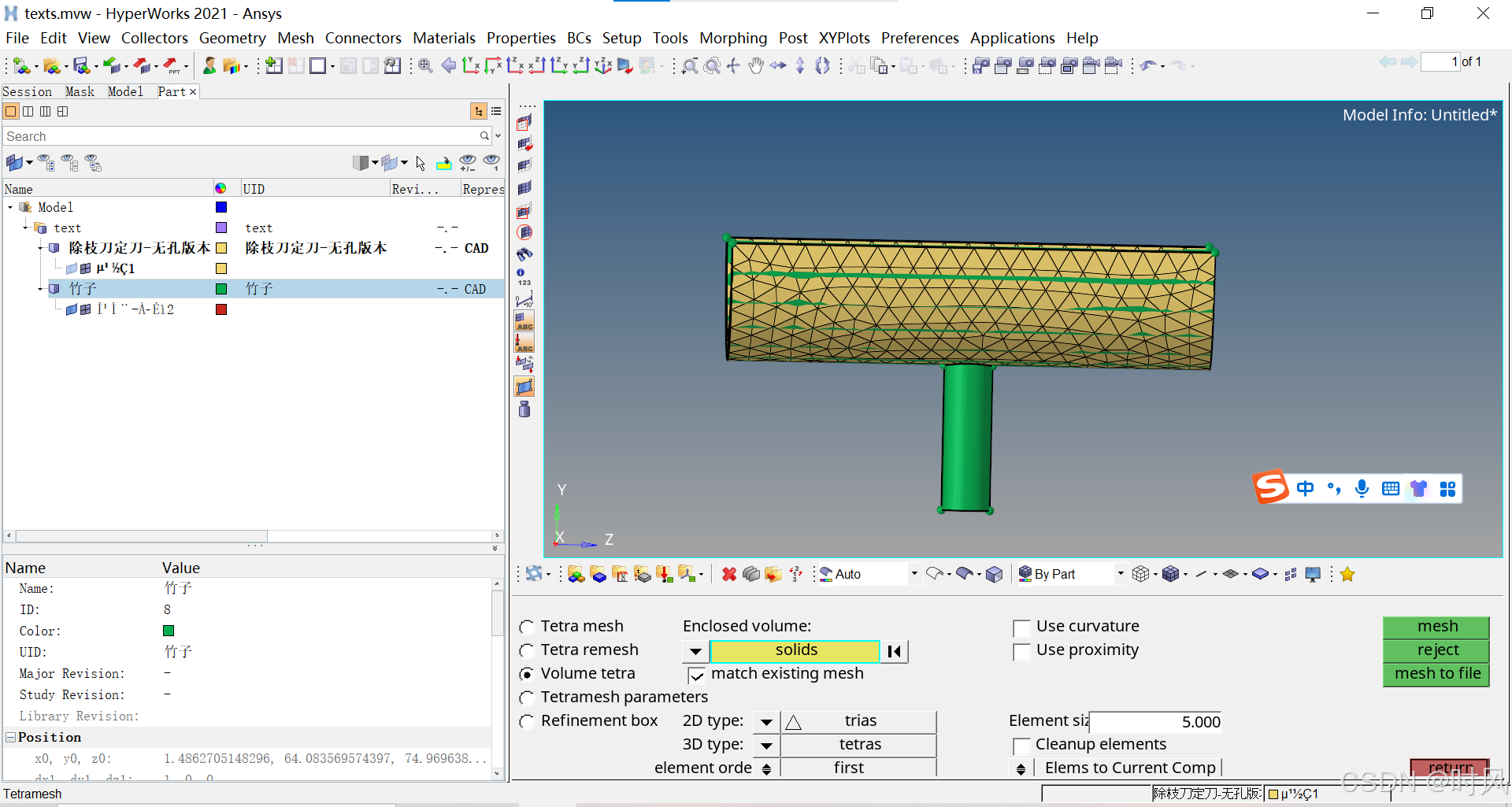Click the undo arrow icon
Screen dimensions: 1512x807
point(1148,66)
